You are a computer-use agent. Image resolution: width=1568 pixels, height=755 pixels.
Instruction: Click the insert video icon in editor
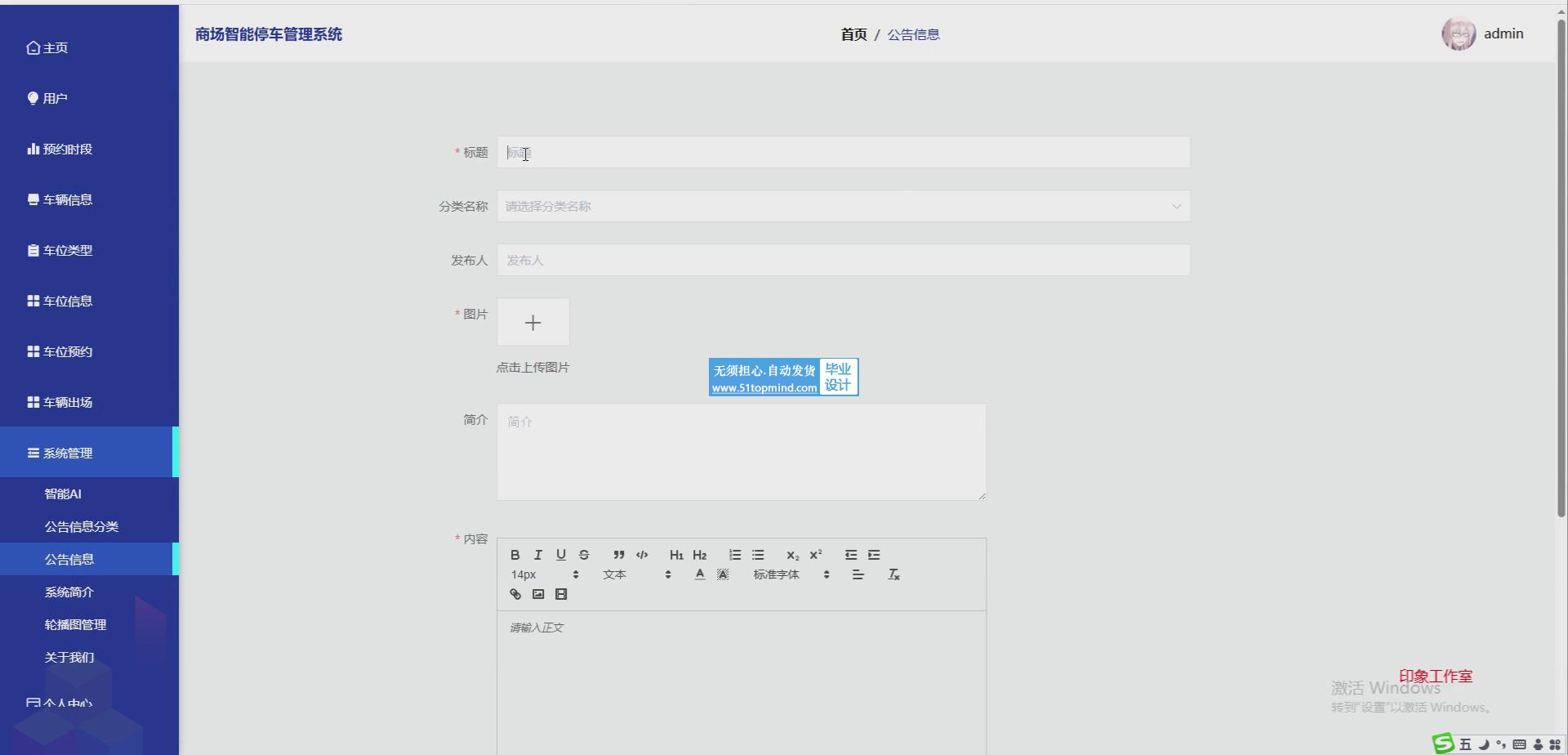click(x=561, y=594)
